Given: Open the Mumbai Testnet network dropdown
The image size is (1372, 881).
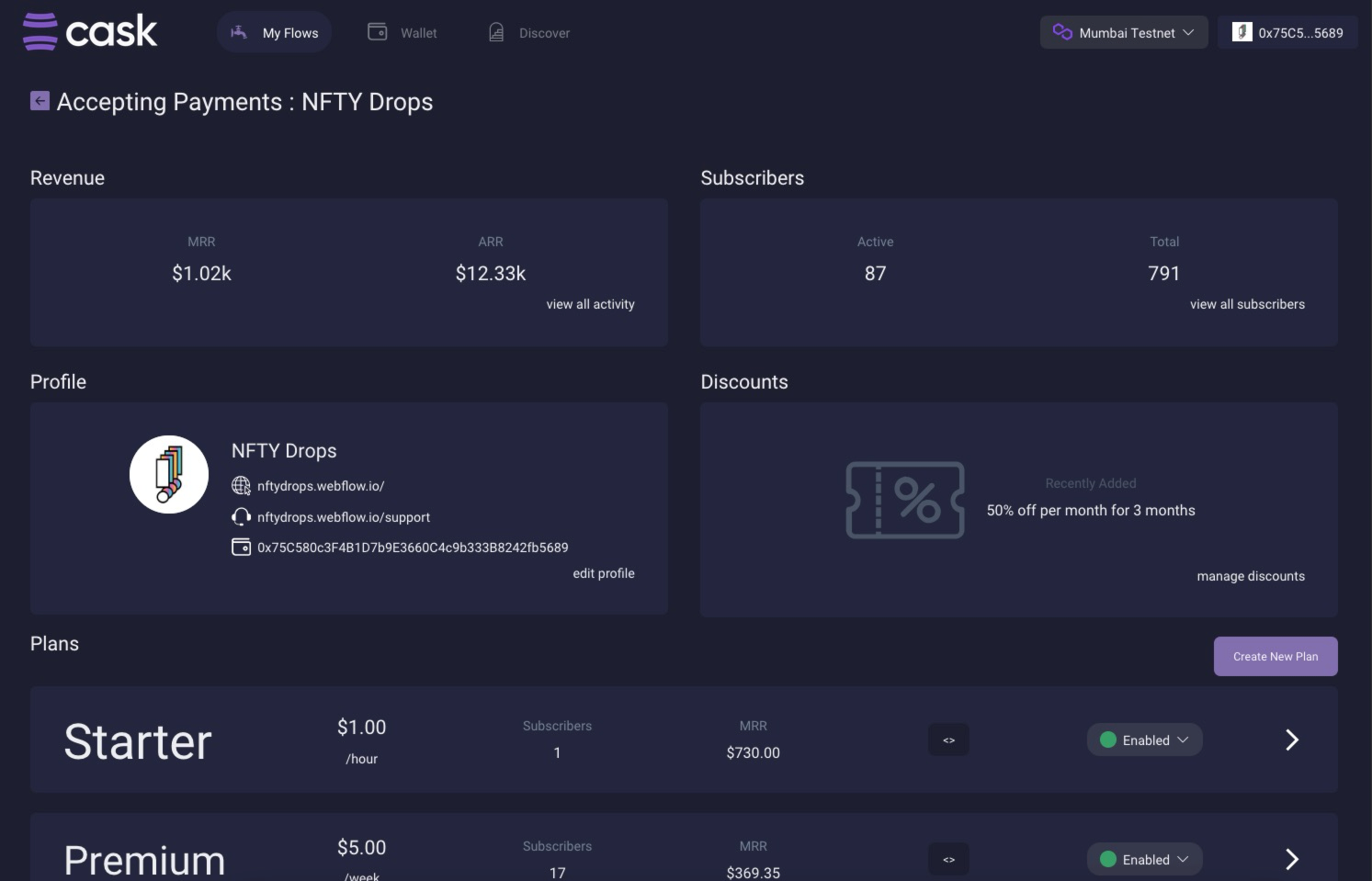Looking at the screenshot, I should [x=1124, y=32].
